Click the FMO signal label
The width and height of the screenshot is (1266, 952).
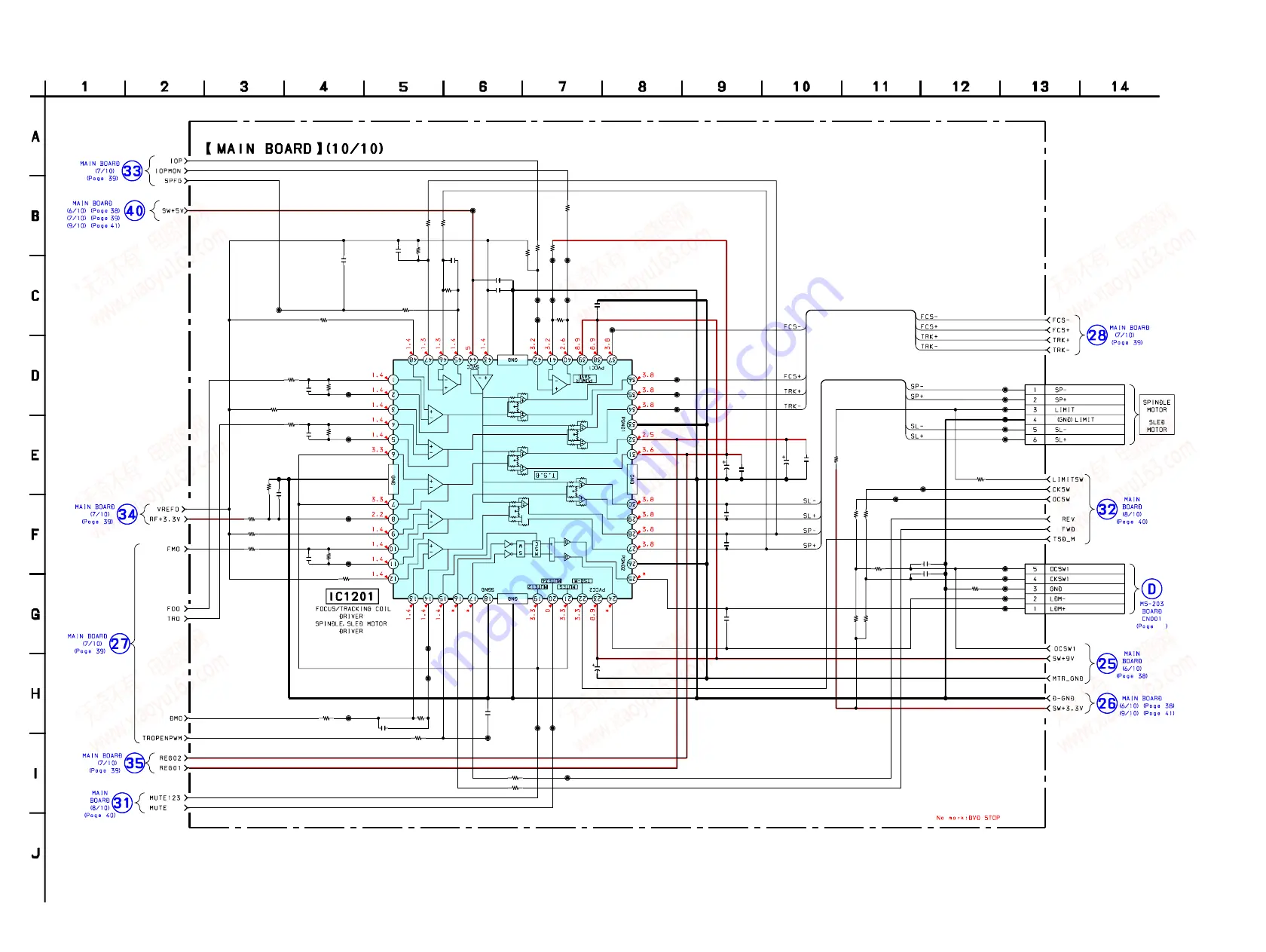[x=173, y=549]
